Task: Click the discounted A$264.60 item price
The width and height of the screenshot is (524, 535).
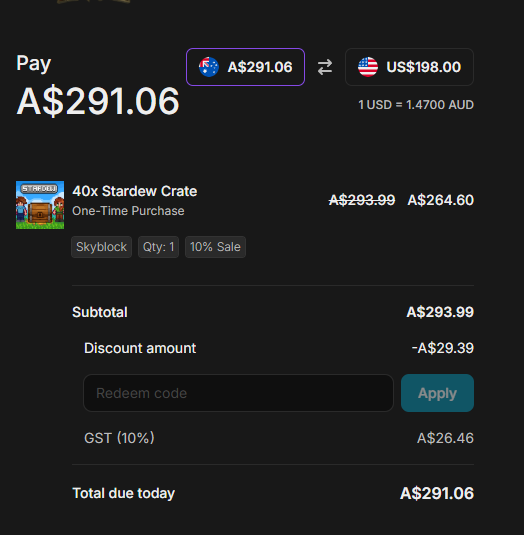Action: tap(440, 200)
